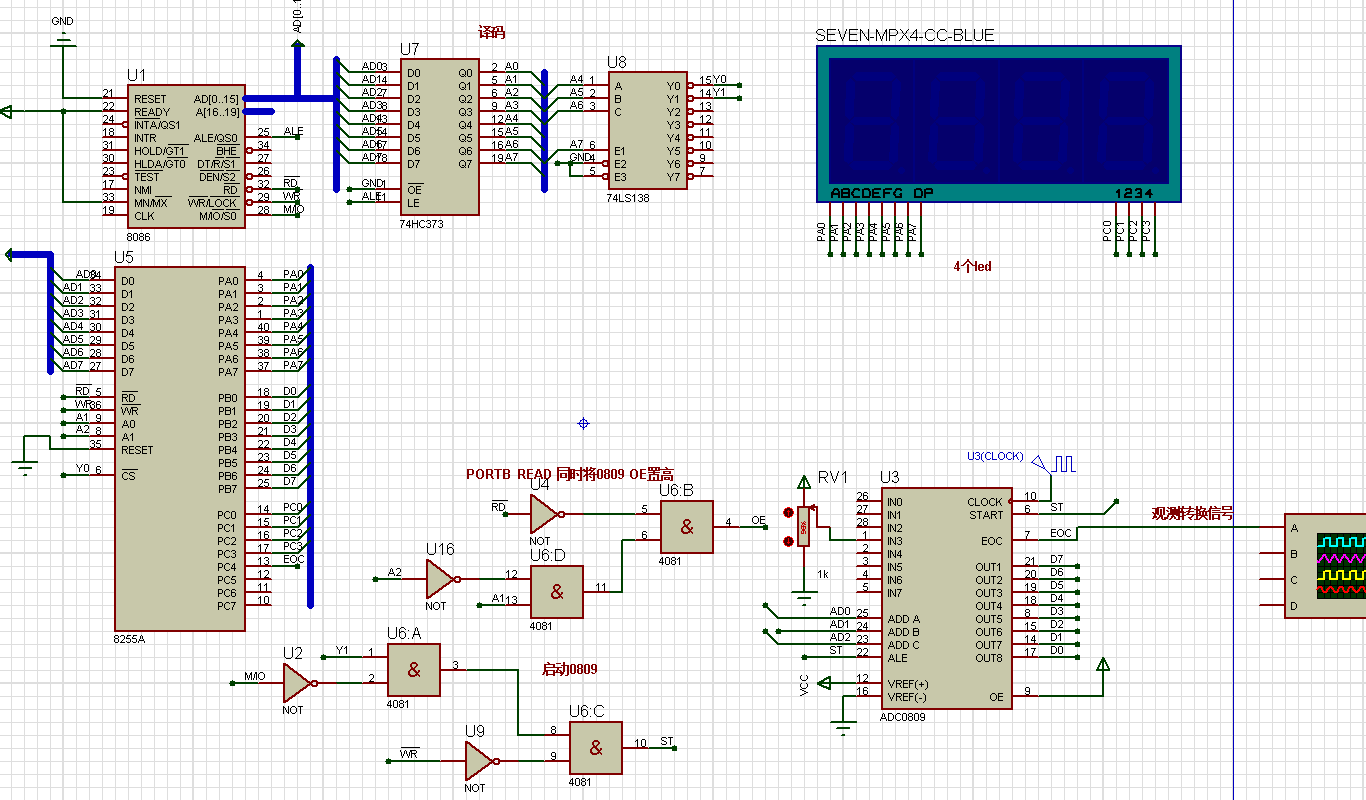Select the U6:C AND gate
The width and height of the screenshot is (1366, 800).
tap(595, 748)
